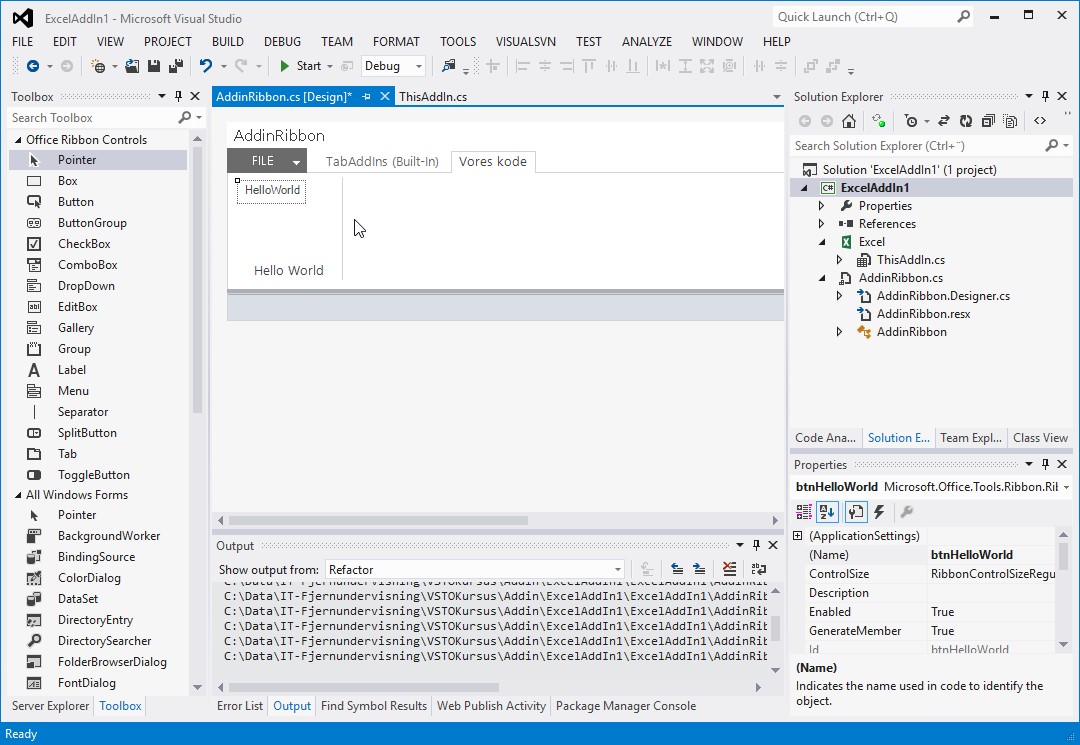The width and height of the screenshot is (1080, 745).
Task: Select the Categorized icon in Properties panel
Action: click(803, 511)
